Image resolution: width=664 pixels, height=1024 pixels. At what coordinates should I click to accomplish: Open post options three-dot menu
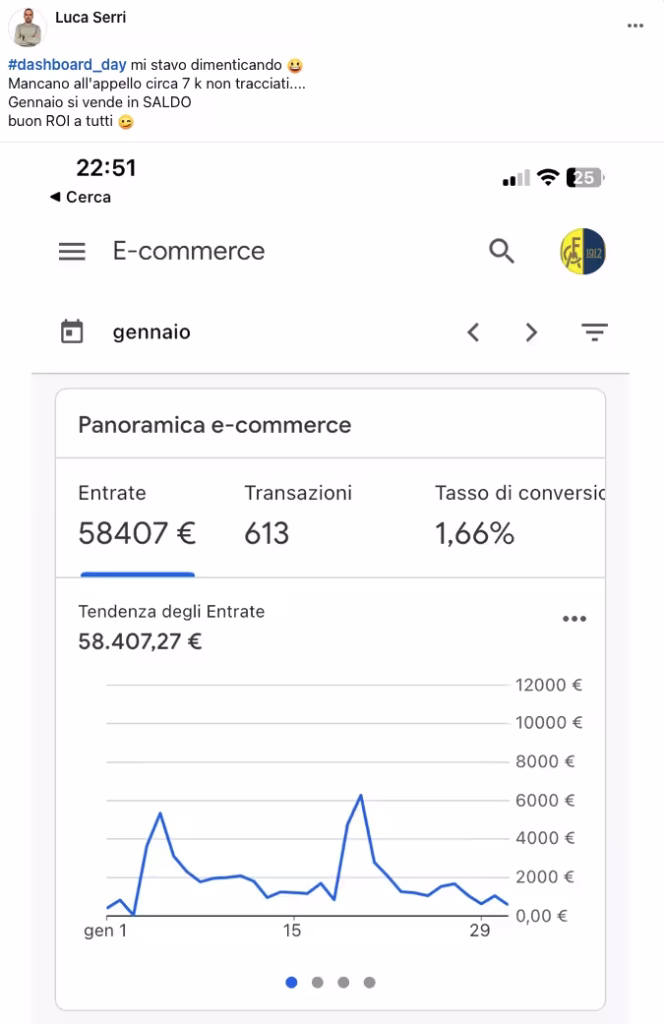tap(635, 26)
